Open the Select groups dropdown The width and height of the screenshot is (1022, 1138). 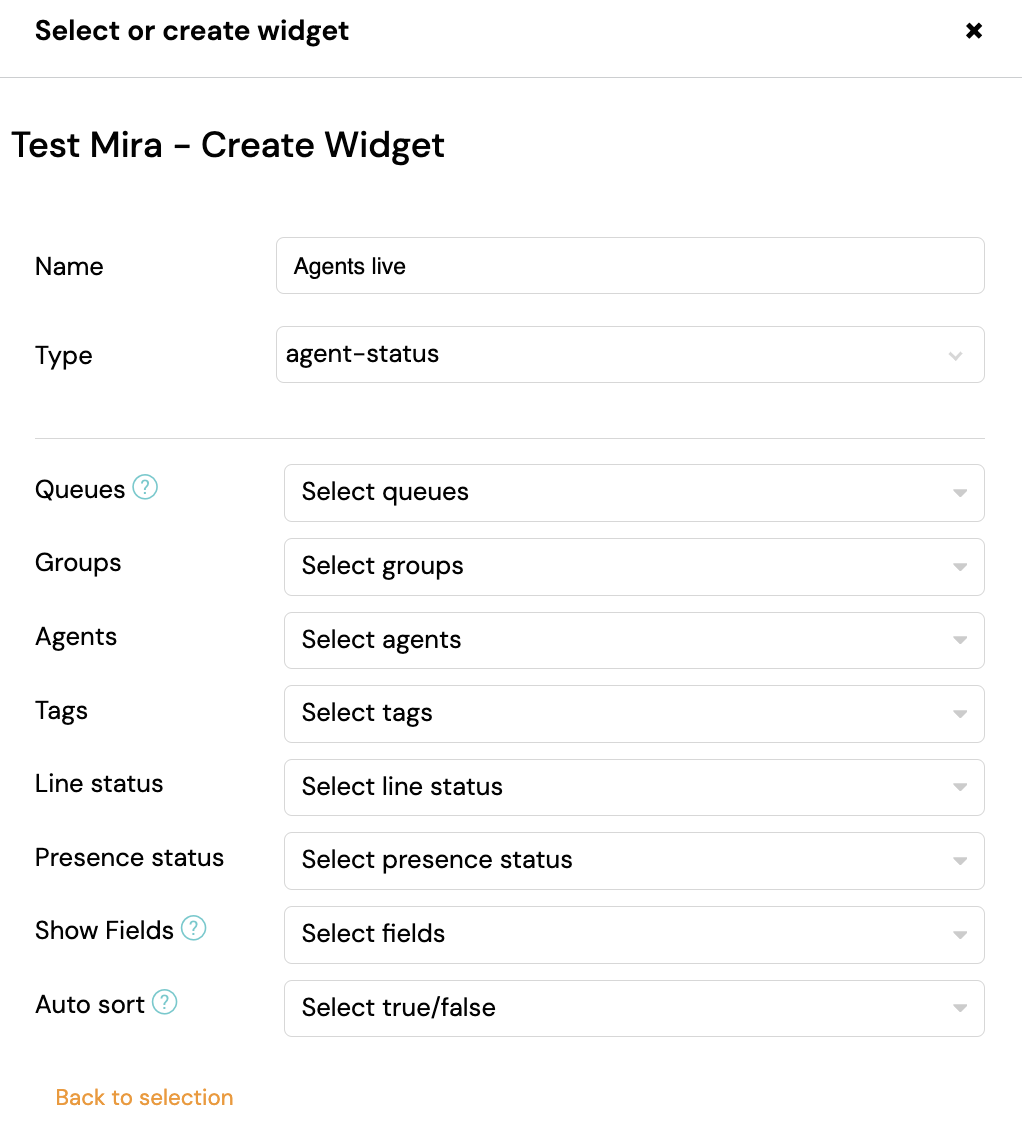click(x=634, y=567)
